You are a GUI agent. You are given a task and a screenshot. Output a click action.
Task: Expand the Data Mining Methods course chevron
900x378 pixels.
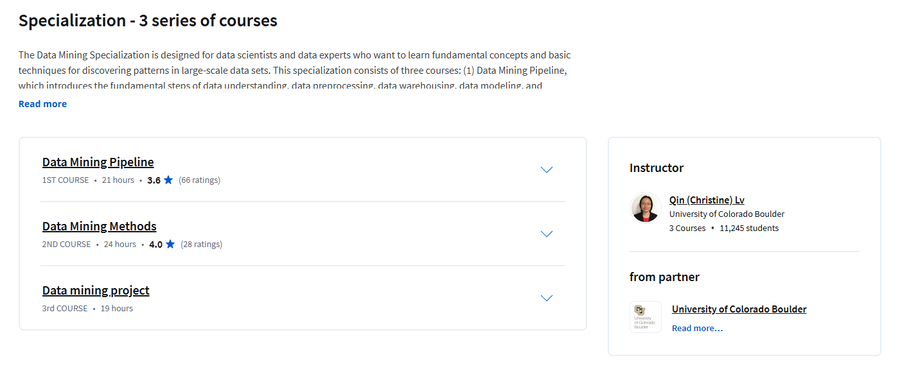tap(546, 234)
